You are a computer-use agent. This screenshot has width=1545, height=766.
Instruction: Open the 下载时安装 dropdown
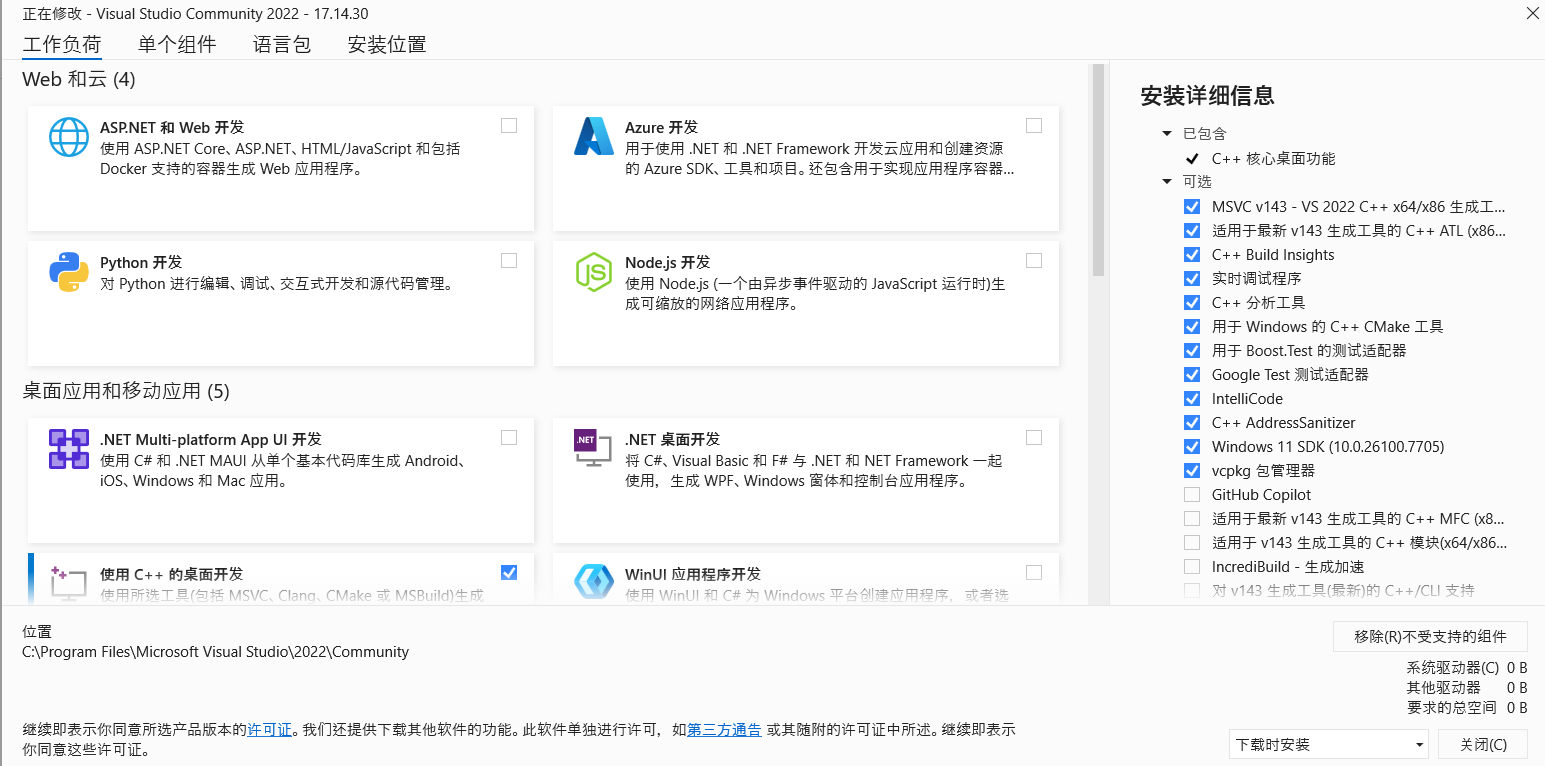coord(1329,745)
